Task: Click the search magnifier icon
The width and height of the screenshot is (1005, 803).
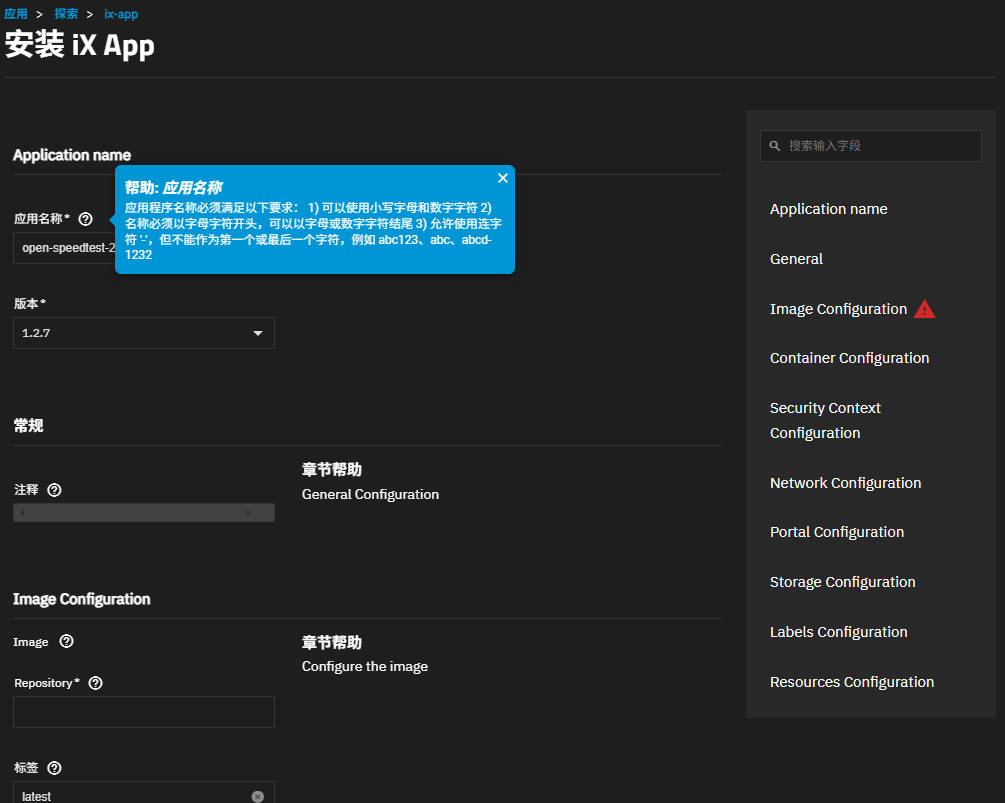Action: click(x=775, y=146)
